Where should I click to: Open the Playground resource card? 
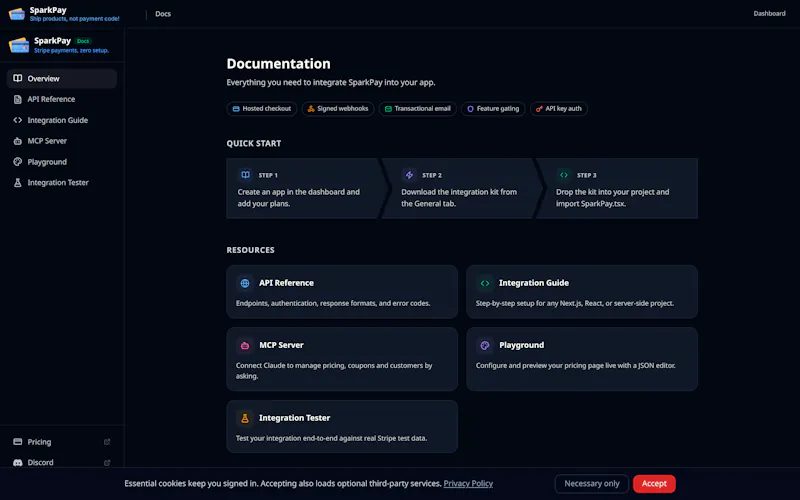click(582, 359)
